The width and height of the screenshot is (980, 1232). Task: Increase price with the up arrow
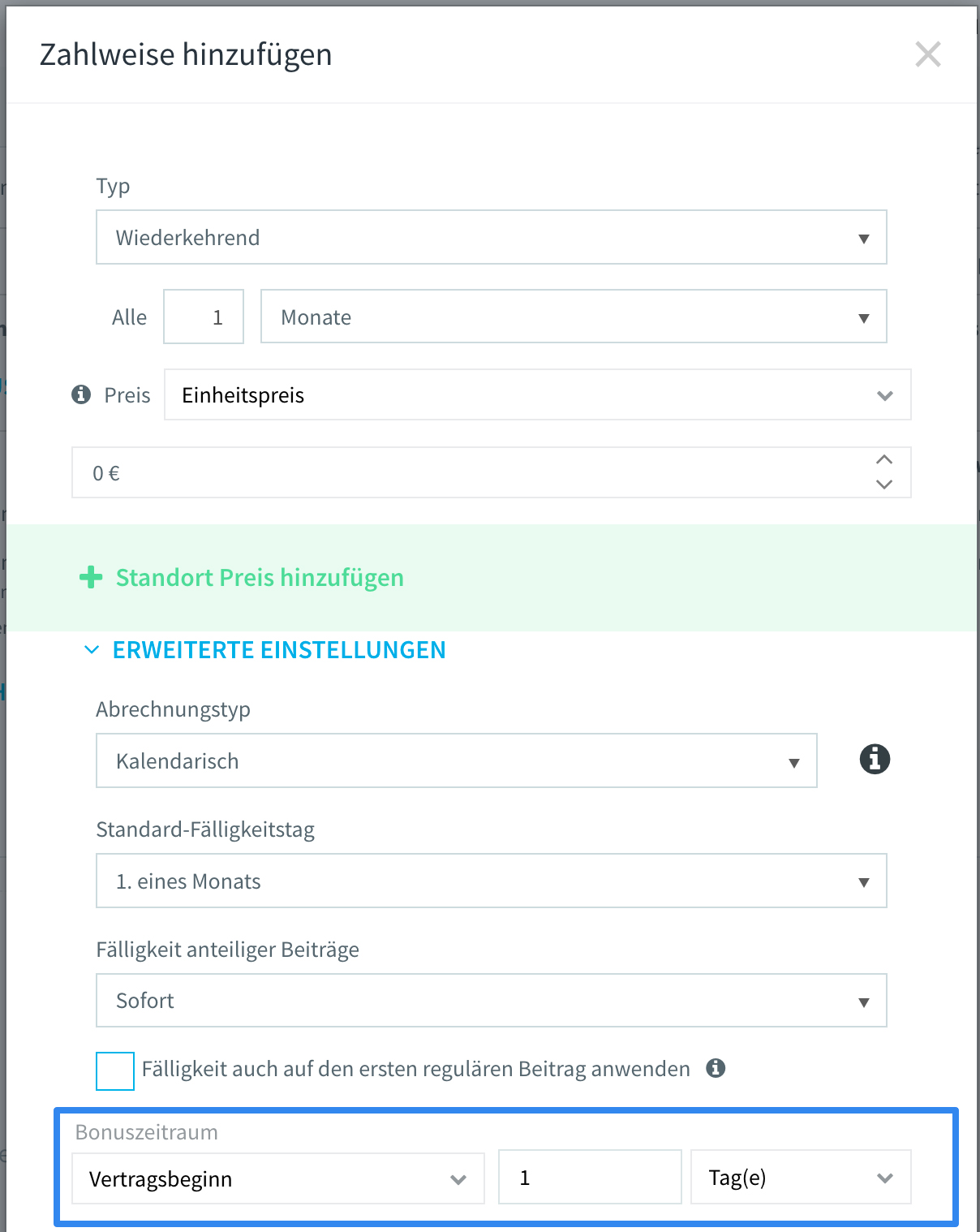[884, 460]
